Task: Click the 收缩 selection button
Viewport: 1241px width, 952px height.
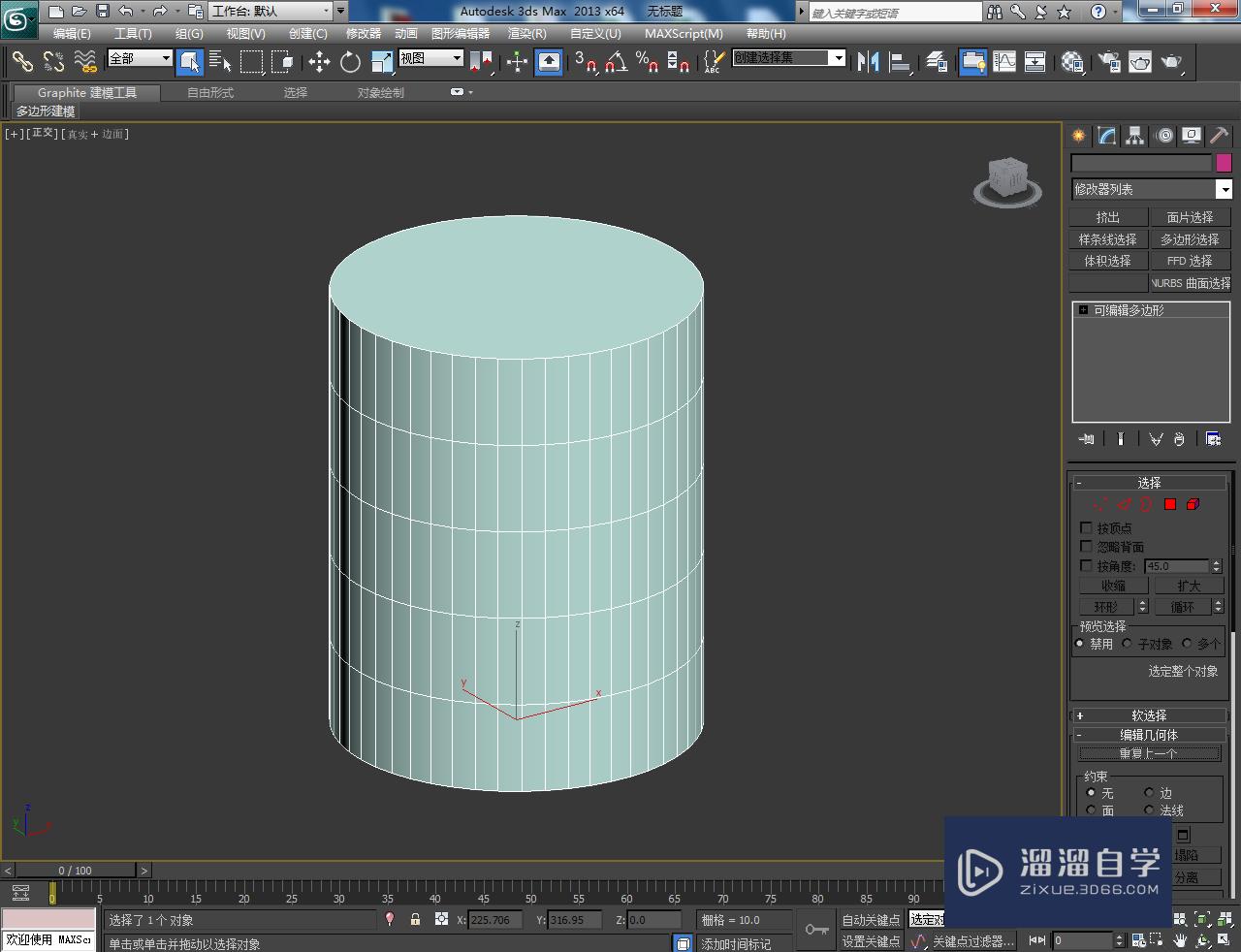Action: 1114,586
